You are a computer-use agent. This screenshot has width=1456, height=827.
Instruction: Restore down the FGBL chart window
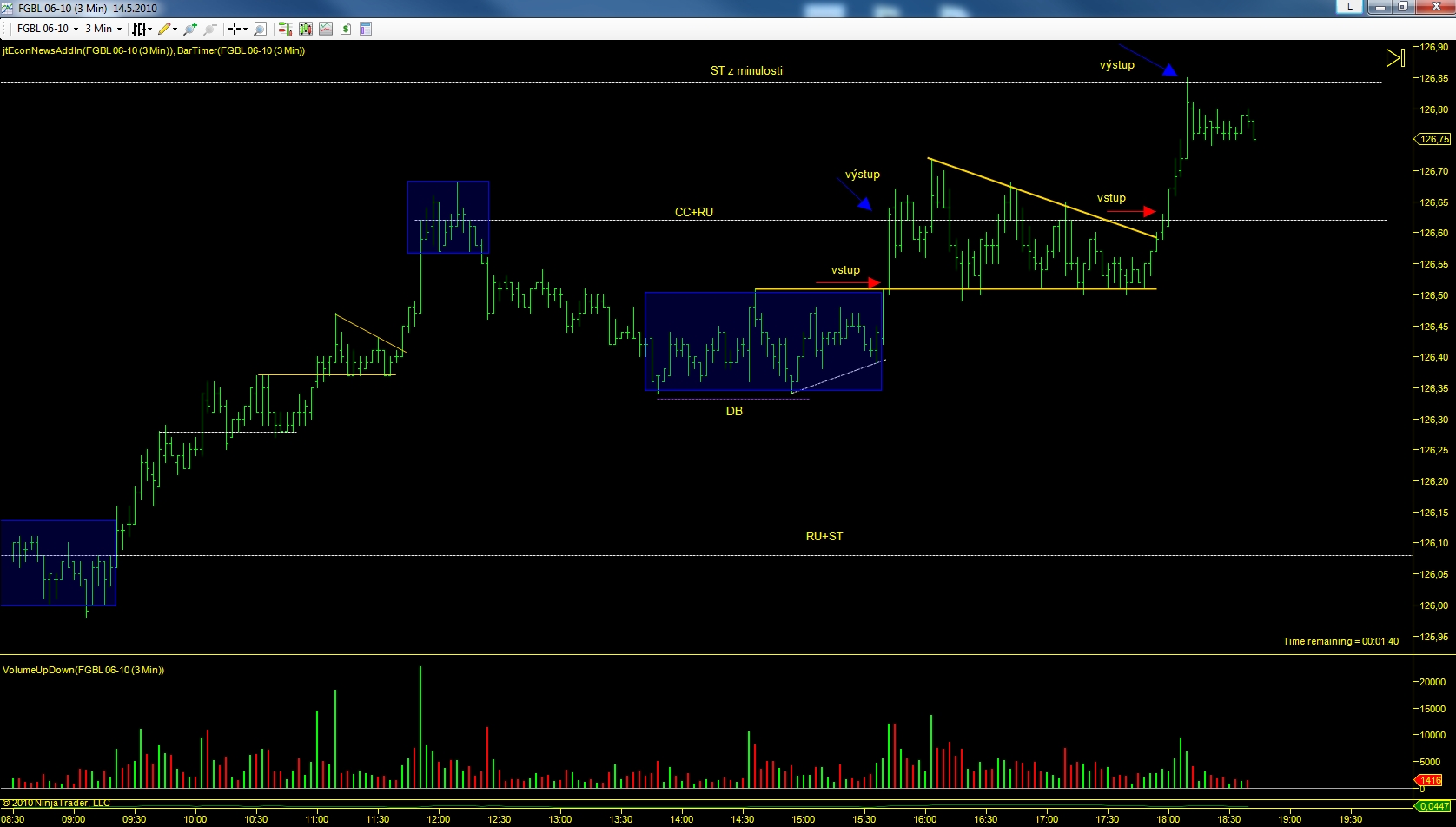(1402, 7)
